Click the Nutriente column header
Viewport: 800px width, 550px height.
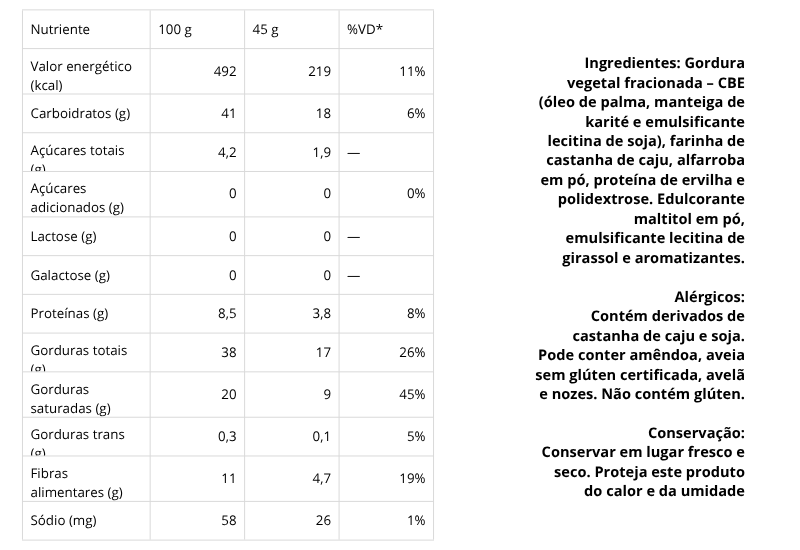click(x=60, y=30)
